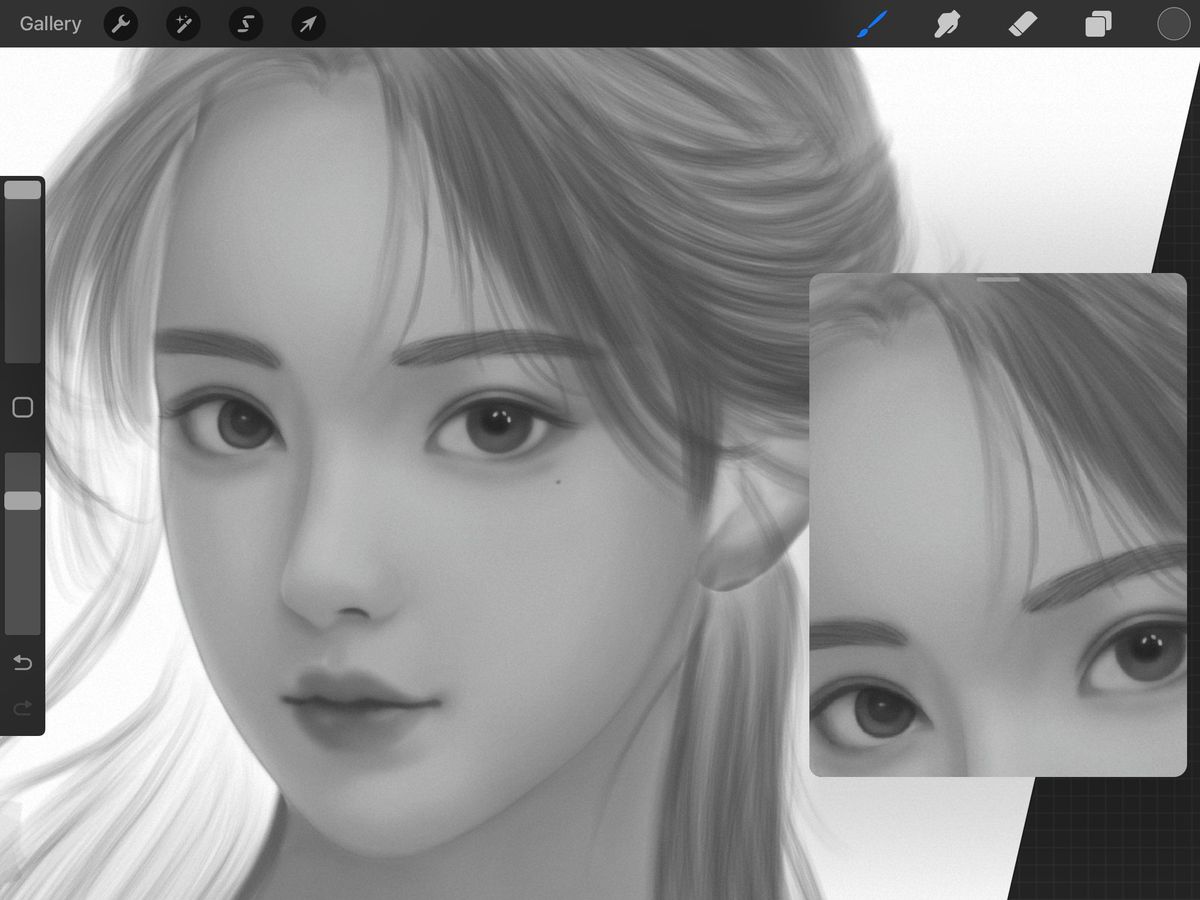The height and width of the screenshot is (900, 1200).
Task: Grab the reference window top handle
Action: (x=998, y=280)
